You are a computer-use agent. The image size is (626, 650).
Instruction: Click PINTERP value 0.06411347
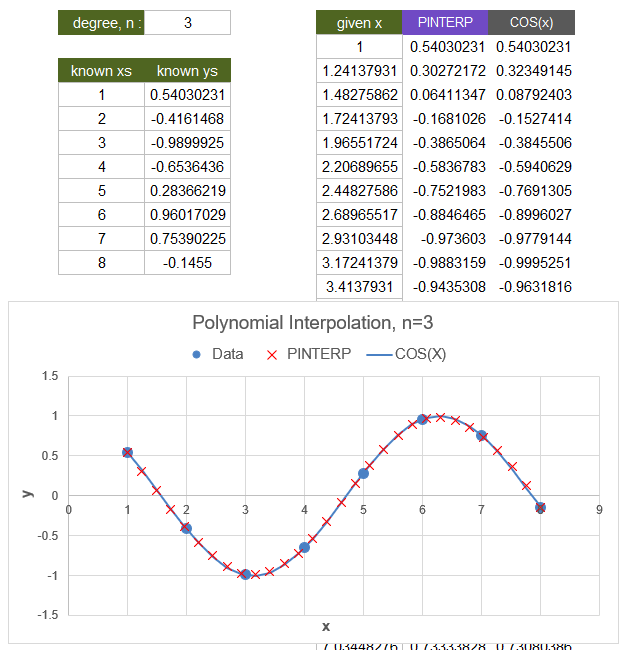click(x=447, y=95)
